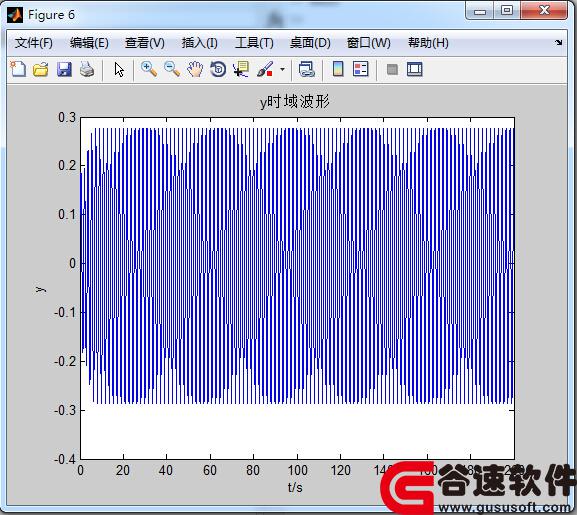
Task: Open the 编辑(E) menu
Action: pyautogui.click(x=89, y=43)
